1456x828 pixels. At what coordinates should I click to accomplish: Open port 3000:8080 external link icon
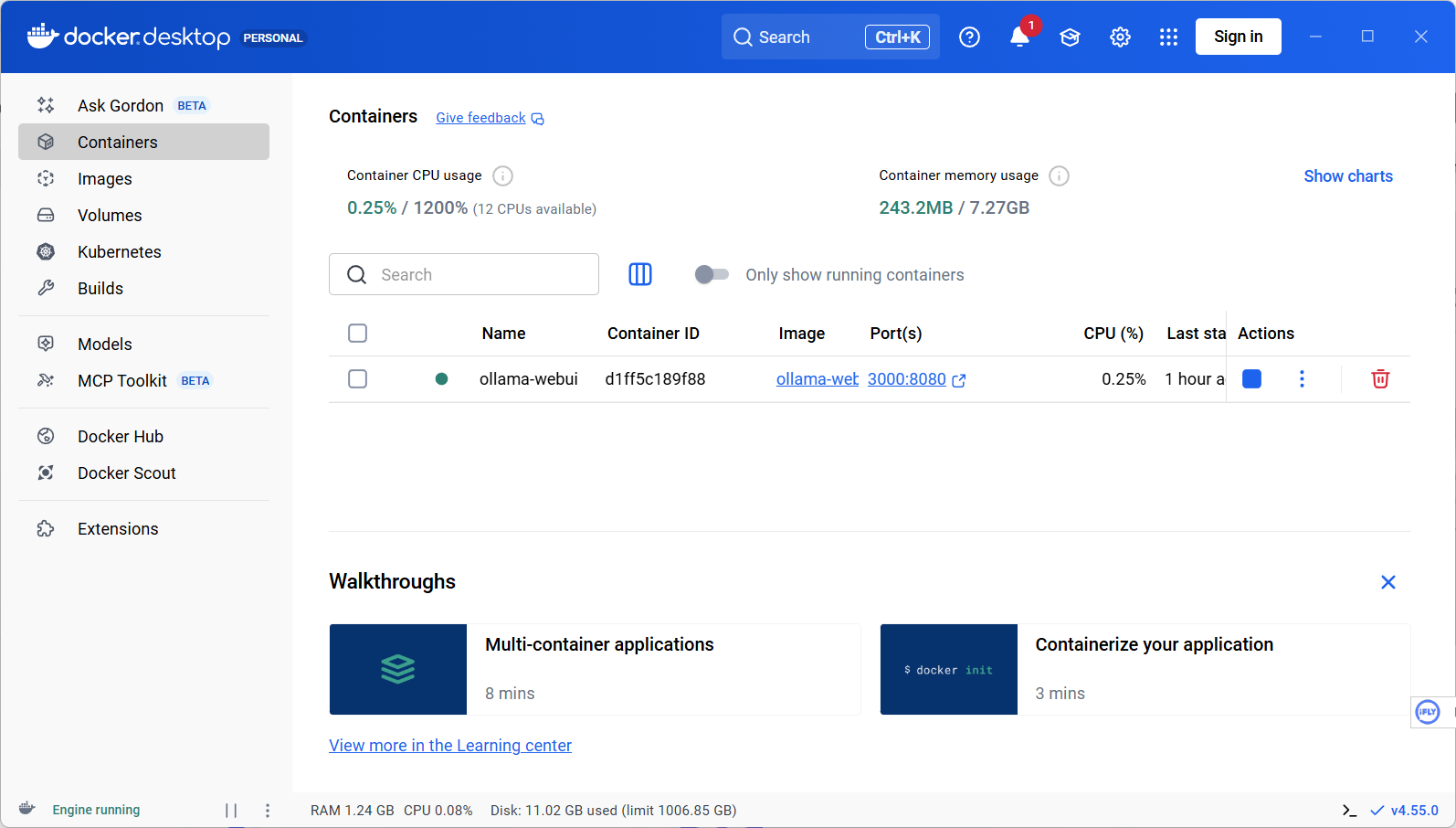(x=959, y=380)
